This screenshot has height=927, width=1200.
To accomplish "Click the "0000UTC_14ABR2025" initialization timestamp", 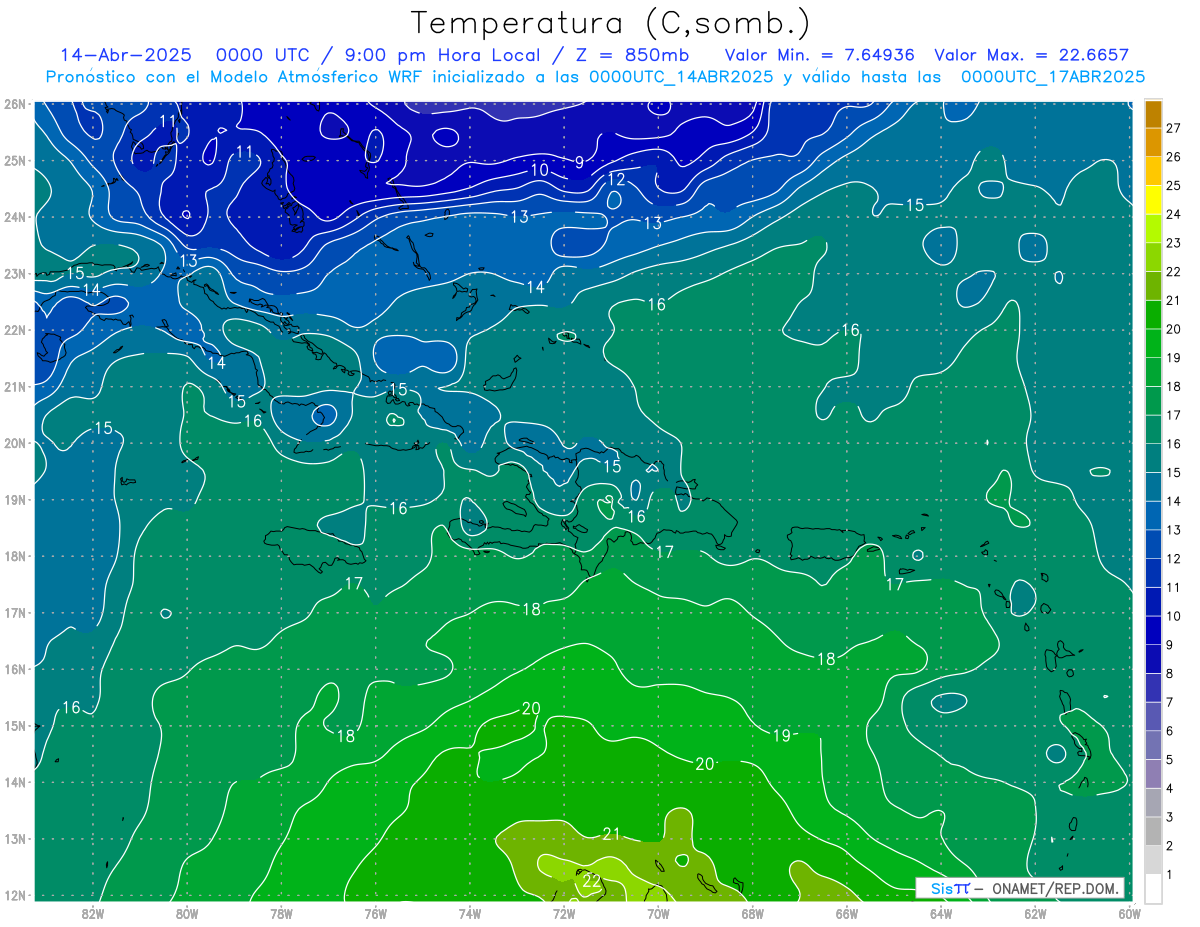I will pos(681,77).
